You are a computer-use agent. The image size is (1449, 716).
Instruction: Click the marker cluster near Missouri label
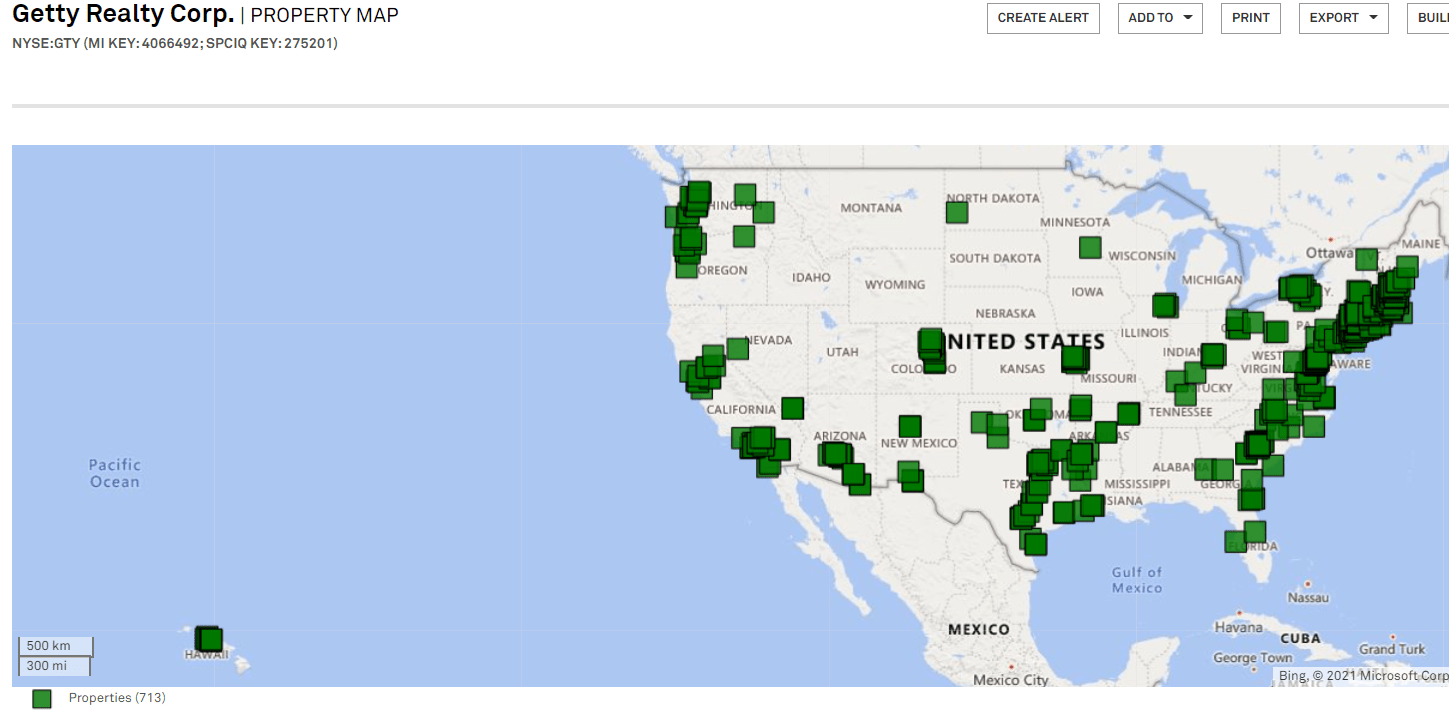point(1075,358)
